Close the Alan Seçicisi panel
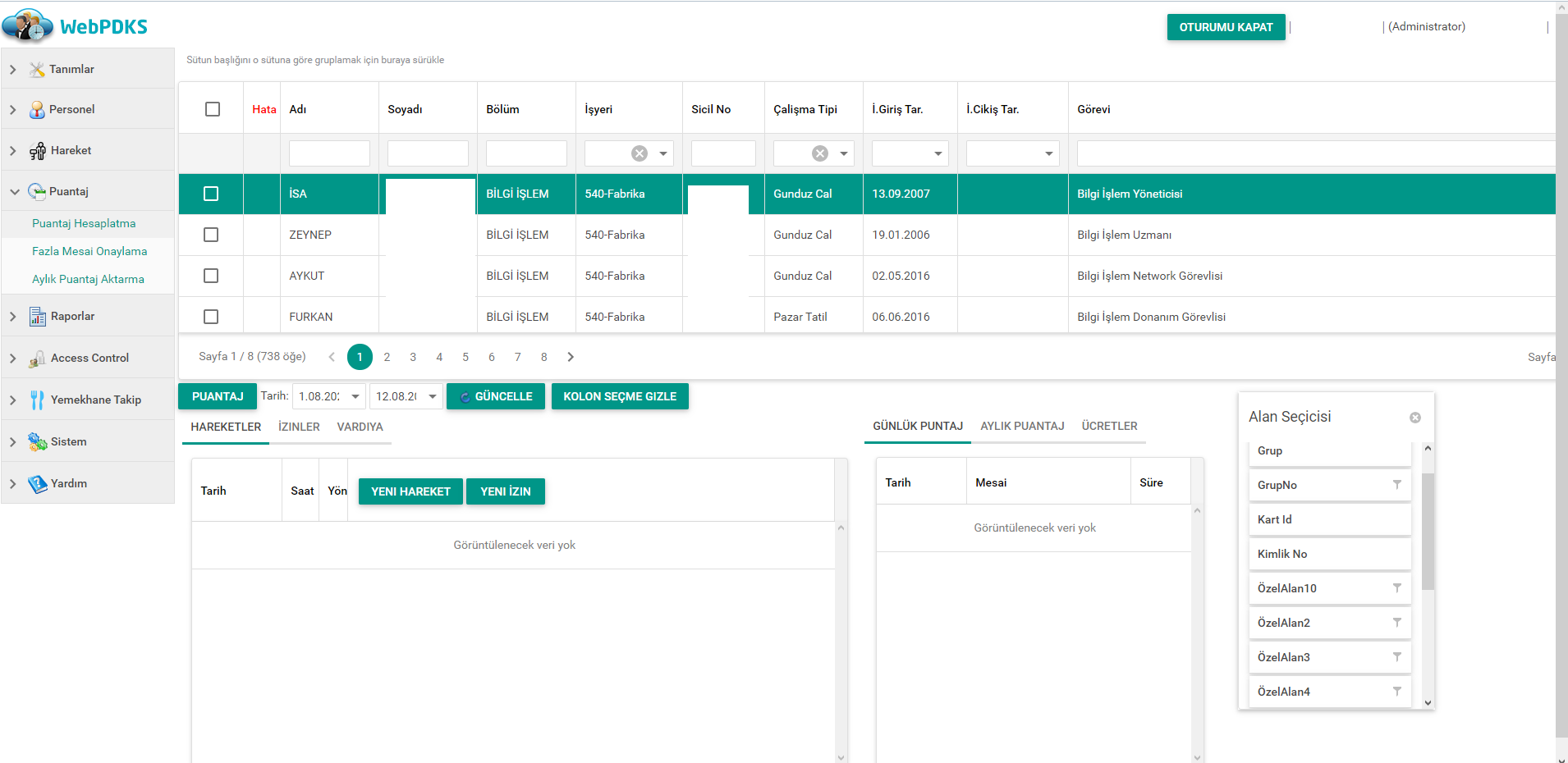This screenshot has width=1568, height=763. 1415,418
